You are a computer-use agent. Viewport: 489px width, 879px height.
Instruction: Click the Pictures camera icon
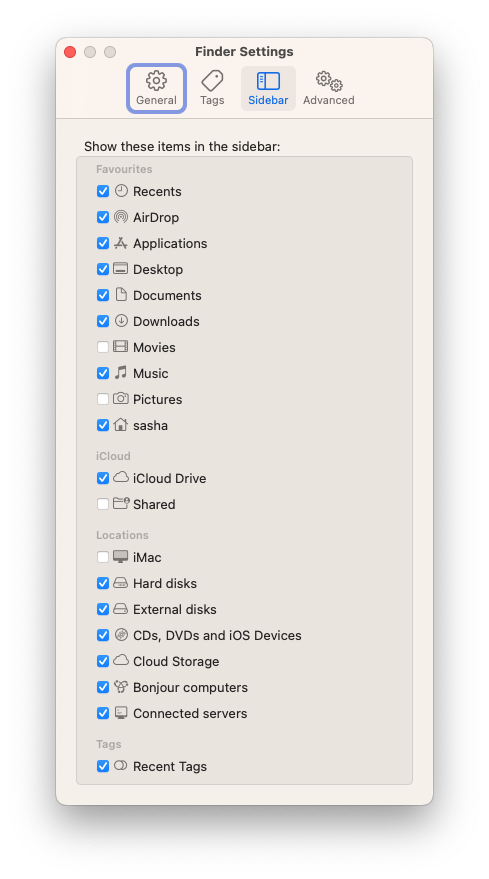pos(121,399)
